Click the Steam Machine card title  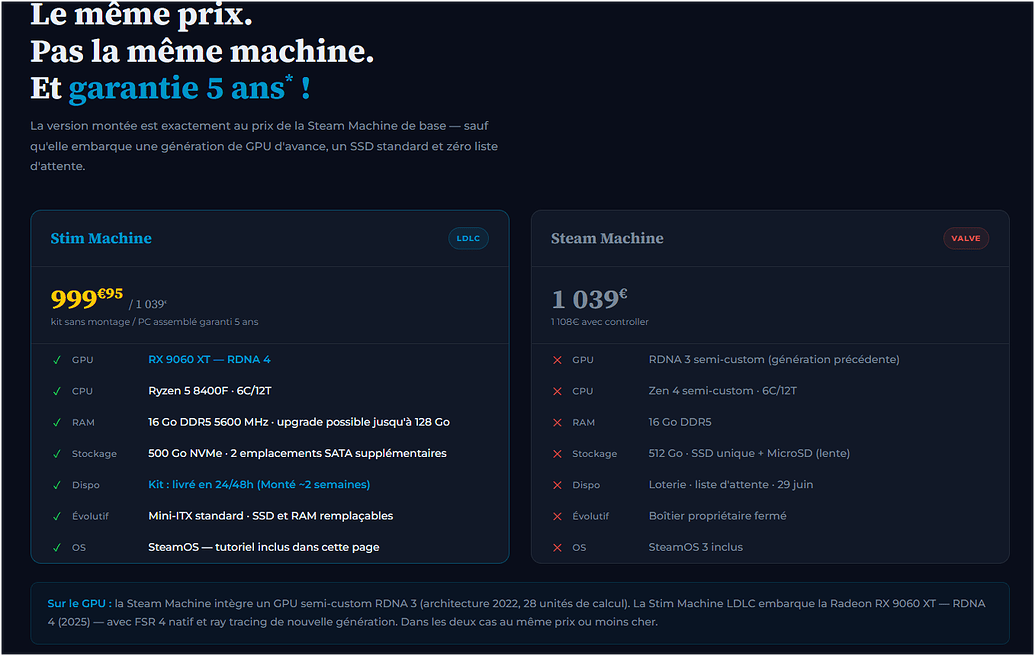pyautogui.click(x=607, y=238)
